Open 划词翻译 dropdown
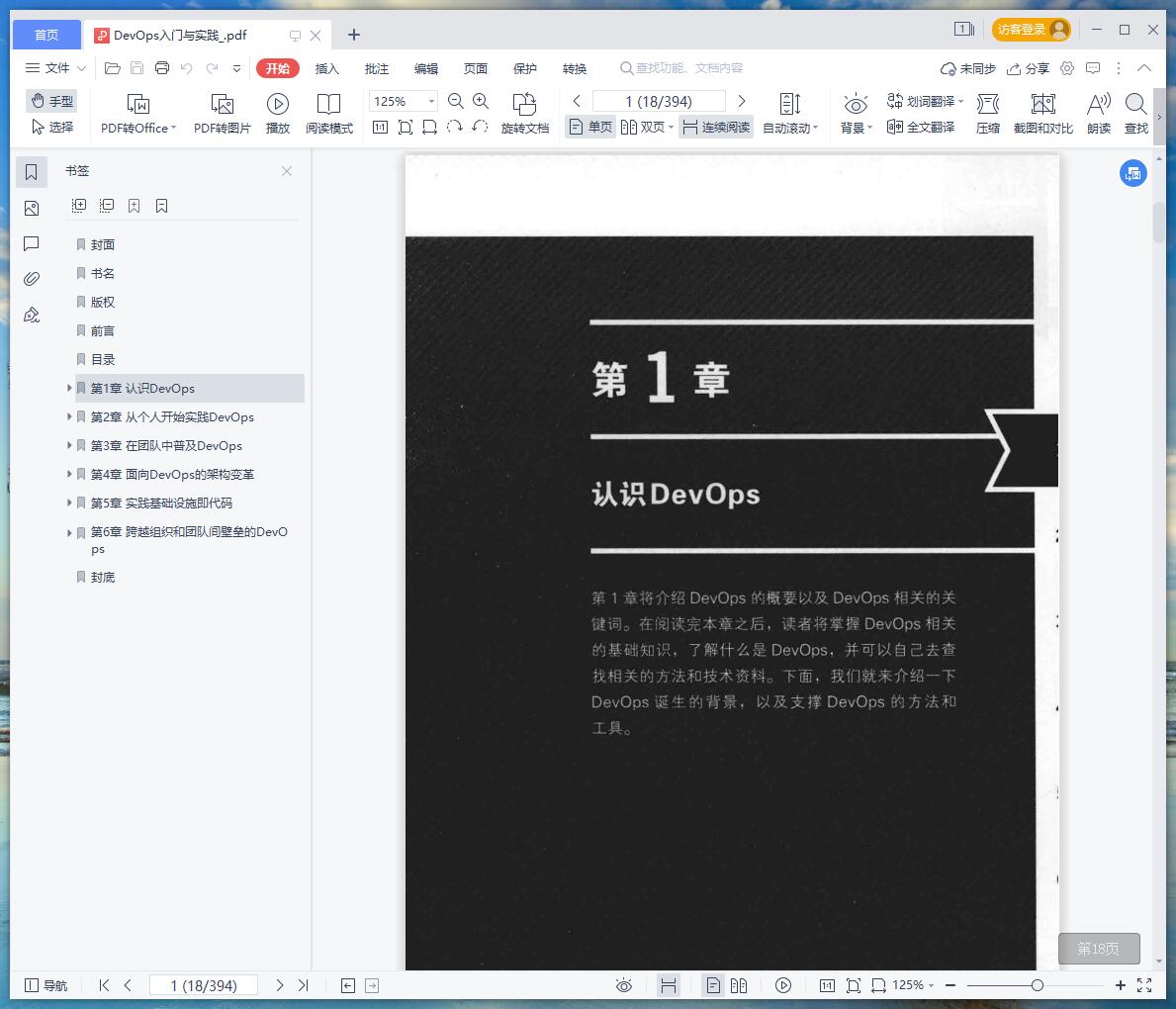The width and height of the screenshot is (1176, 1009). [x=925, y=101]
